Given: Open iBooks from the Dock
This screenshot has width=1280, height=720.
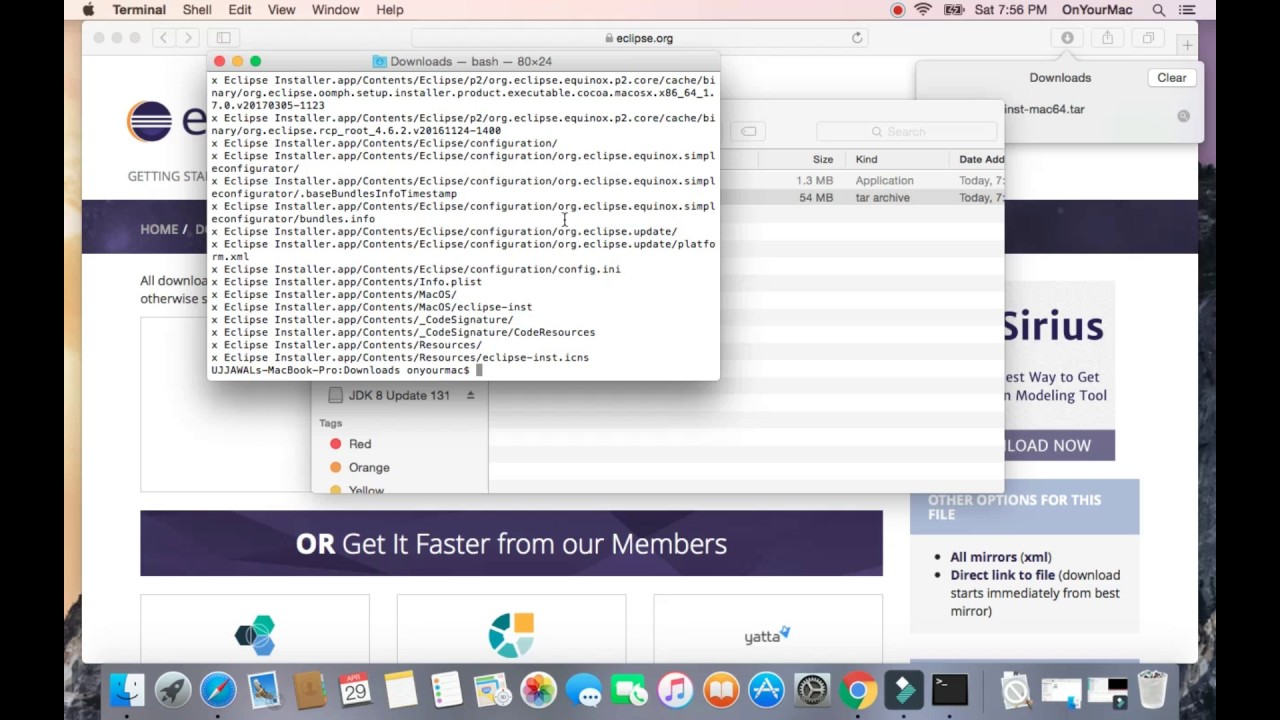Looking at the screenshot, I should click(721, 690).
